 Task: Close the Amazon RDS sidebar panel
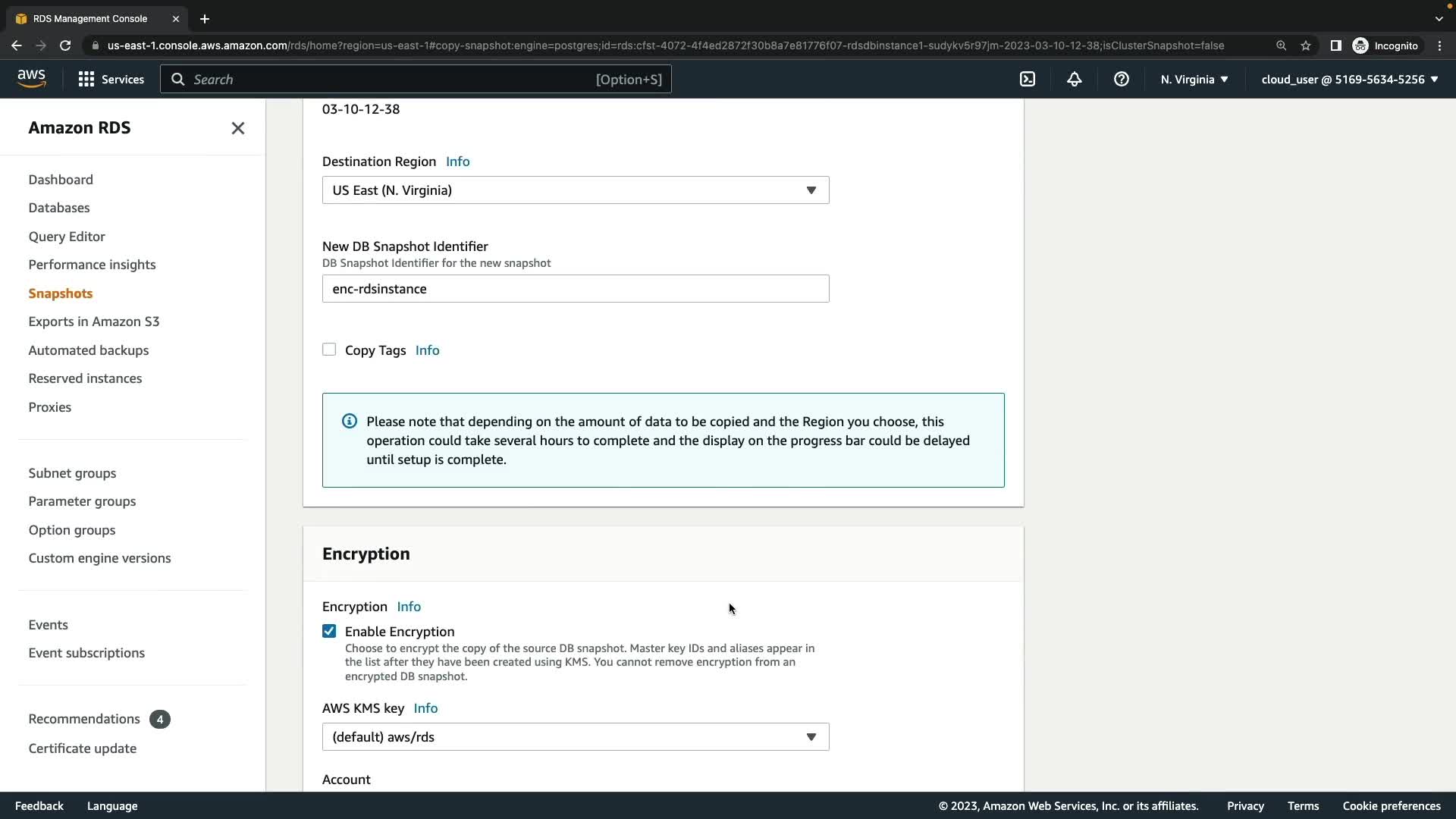238,128
